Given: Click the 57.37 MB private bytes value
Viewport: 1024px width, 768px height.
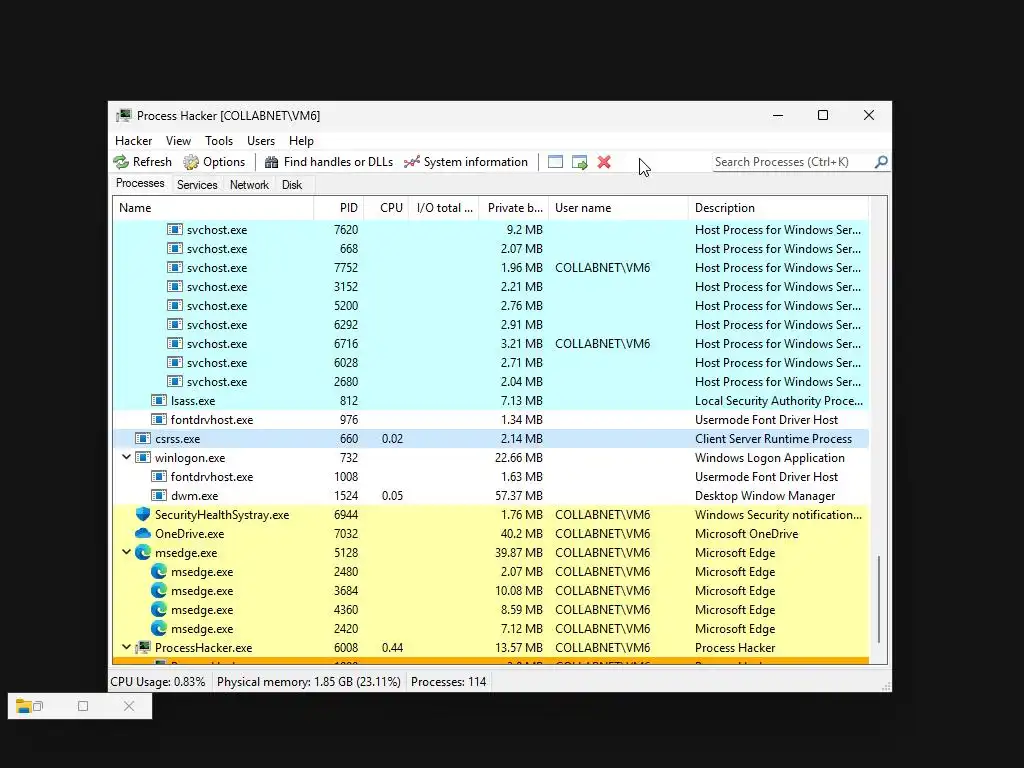Looking at the screenshot, I should pyautogui.click(x=519, y=496).
